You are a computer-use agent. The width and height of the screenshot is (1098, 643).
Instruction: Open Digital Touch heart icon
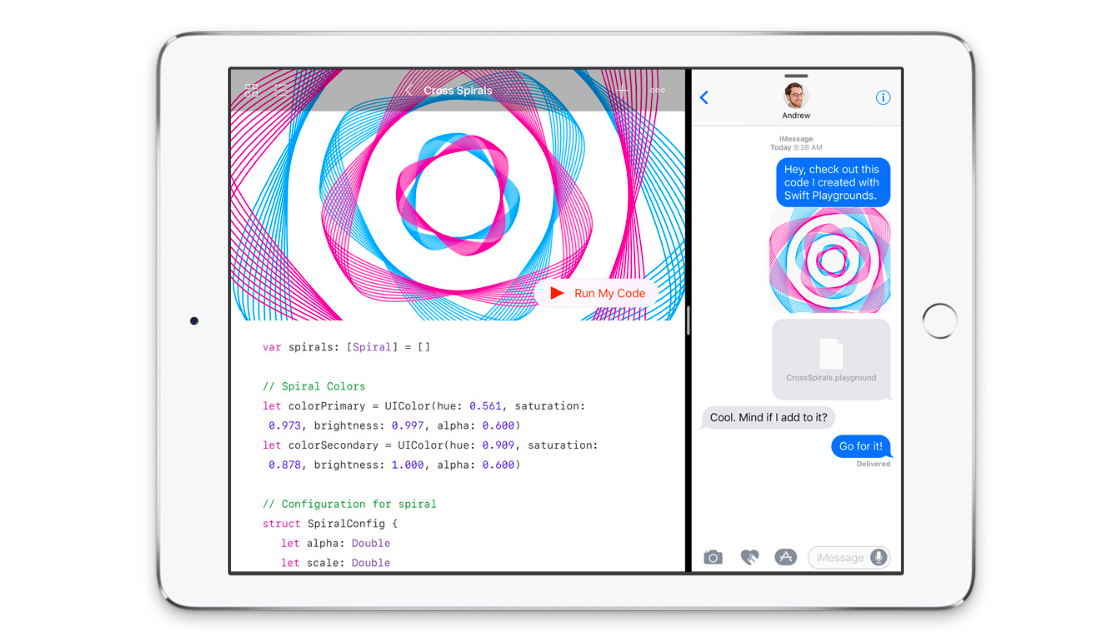[749, 557]
